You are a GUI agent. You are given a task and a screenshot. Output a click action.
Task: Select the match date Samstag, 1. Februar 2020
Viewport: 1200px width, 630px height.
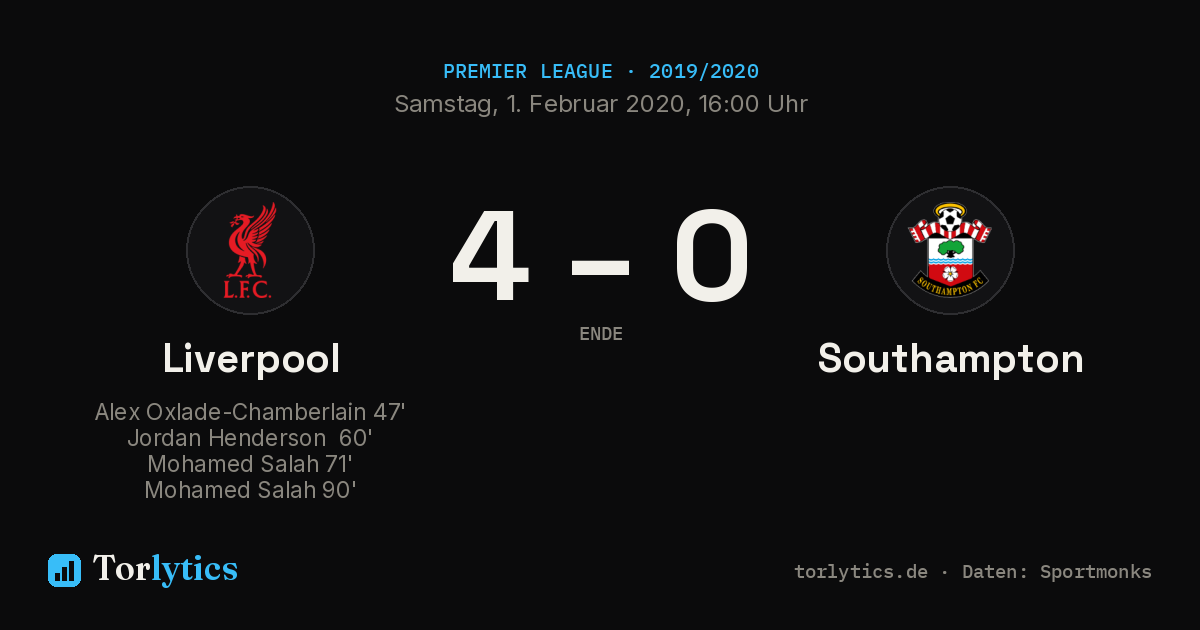coord(539,104)
